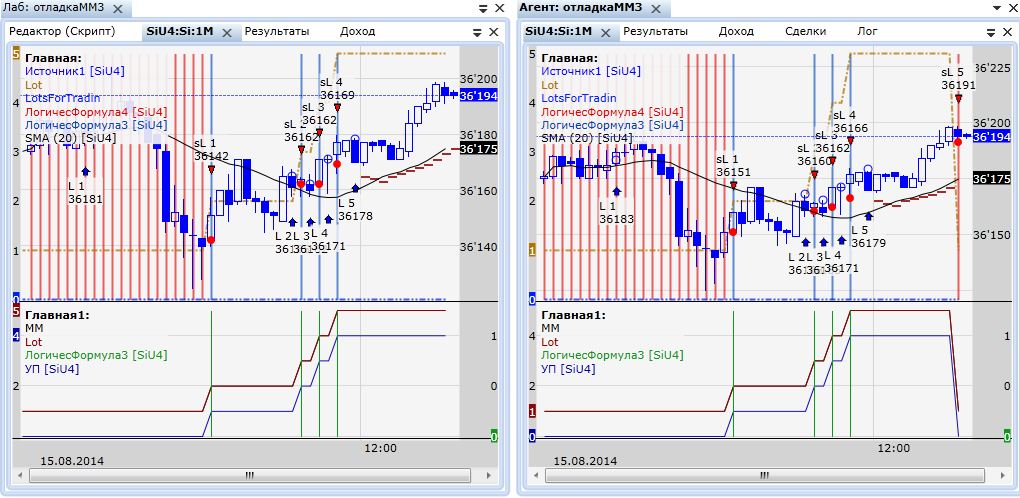Click LotsForTradin legend in Агент chart
The width and height of the screenshot is (1020, 498).
click(x=579, y=98)
